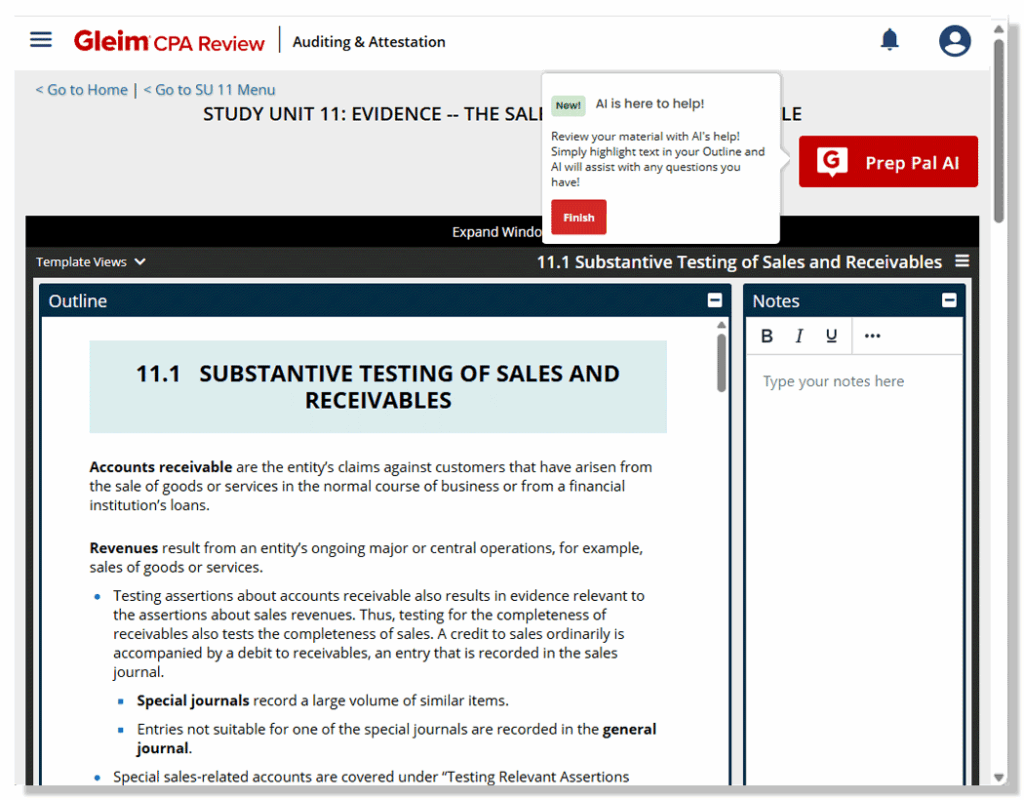Open the section options menu beside 11.1 title

pos(961,260)
